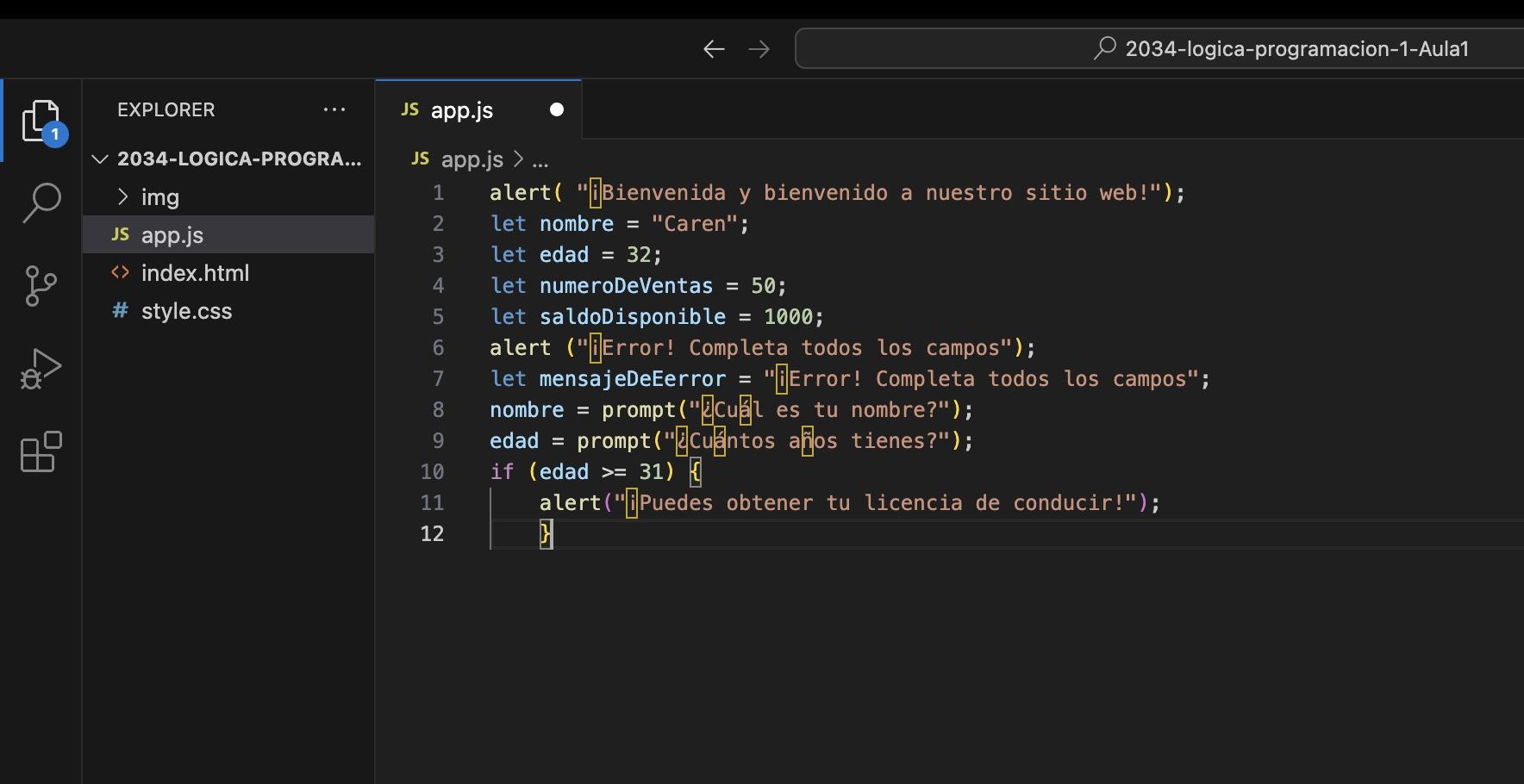Go back with the left arrow
The width and height of the screenshot is (1524, 784).
[714, 49]
